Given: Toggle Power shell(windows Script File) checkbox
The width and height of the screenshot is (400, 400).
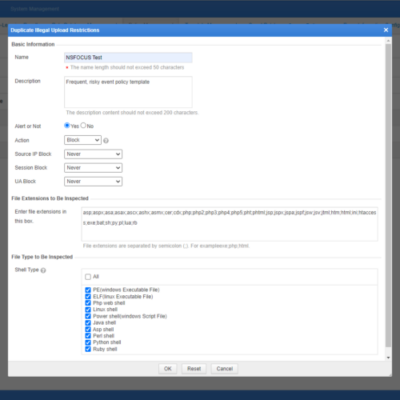Looking at the screenshot, I should pos(88,316).
